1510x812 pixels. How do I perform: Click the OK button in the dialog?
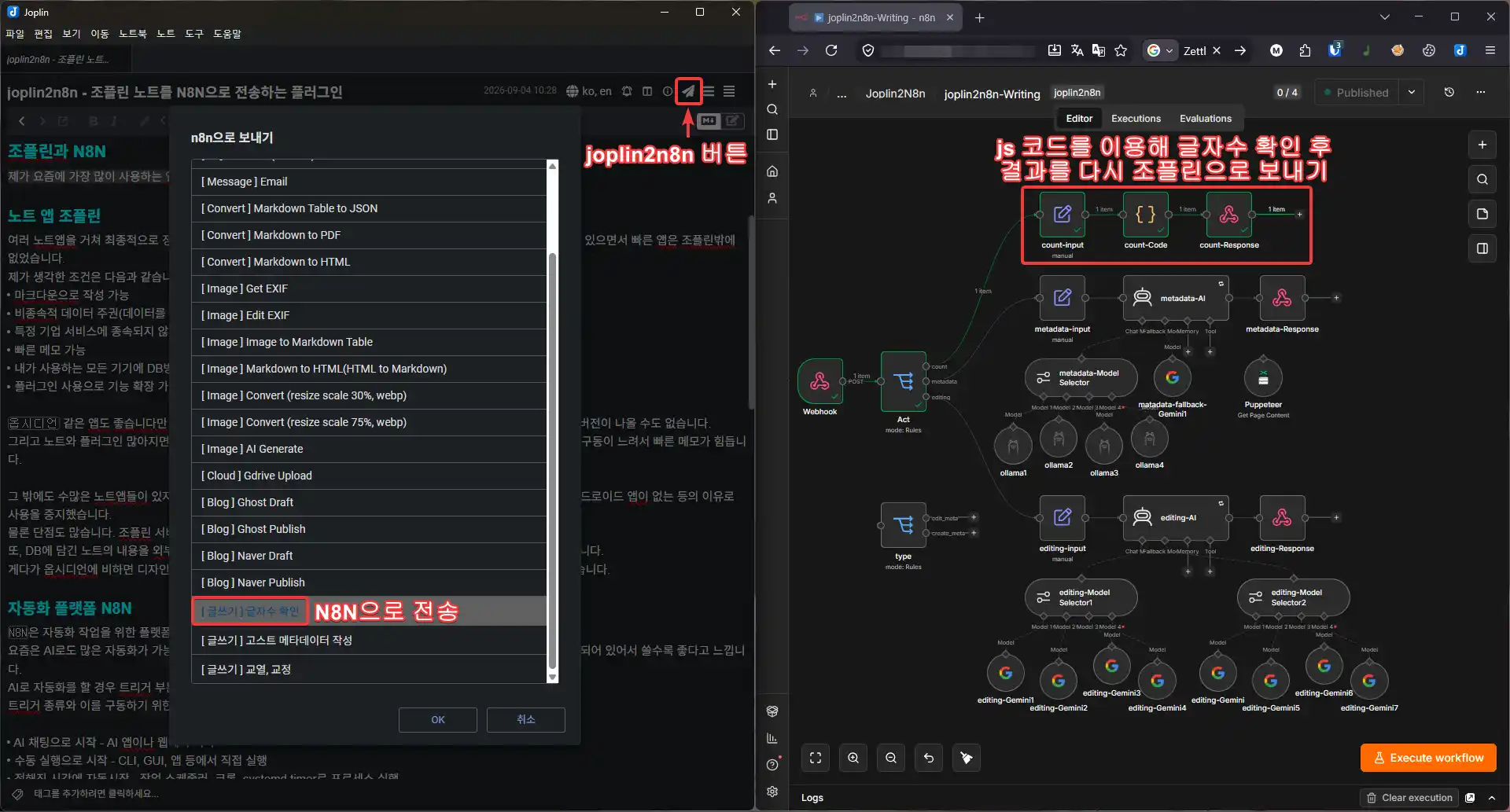438,720
